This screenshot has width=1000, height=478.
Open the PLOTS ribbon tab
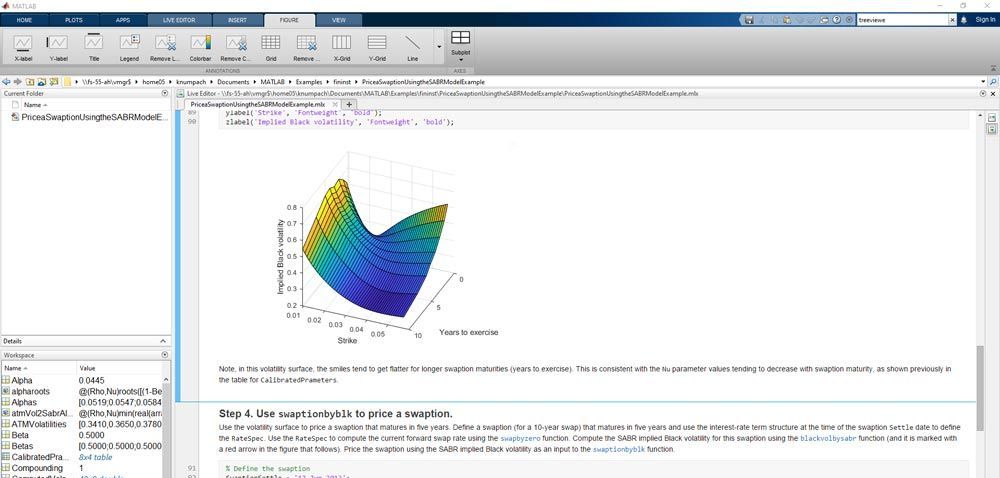(x=74, y=20)
